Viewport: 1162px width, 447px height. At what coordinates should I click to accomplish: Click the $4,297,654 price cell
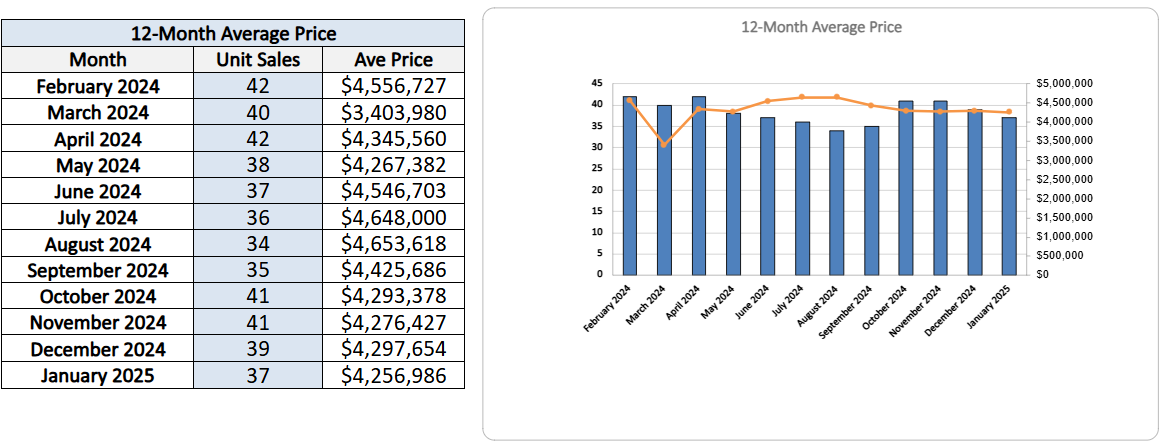click(x=394, y=349)
